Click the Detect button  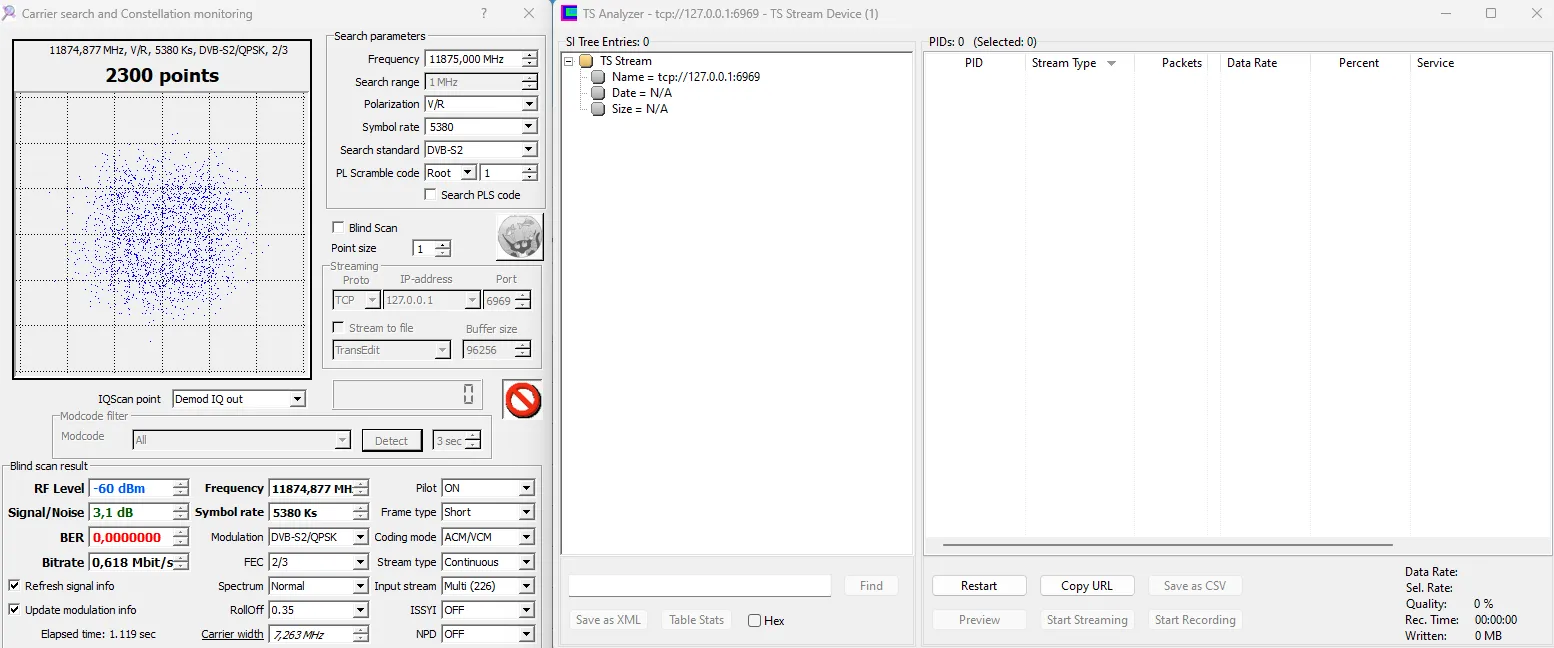tap(391, 441)
